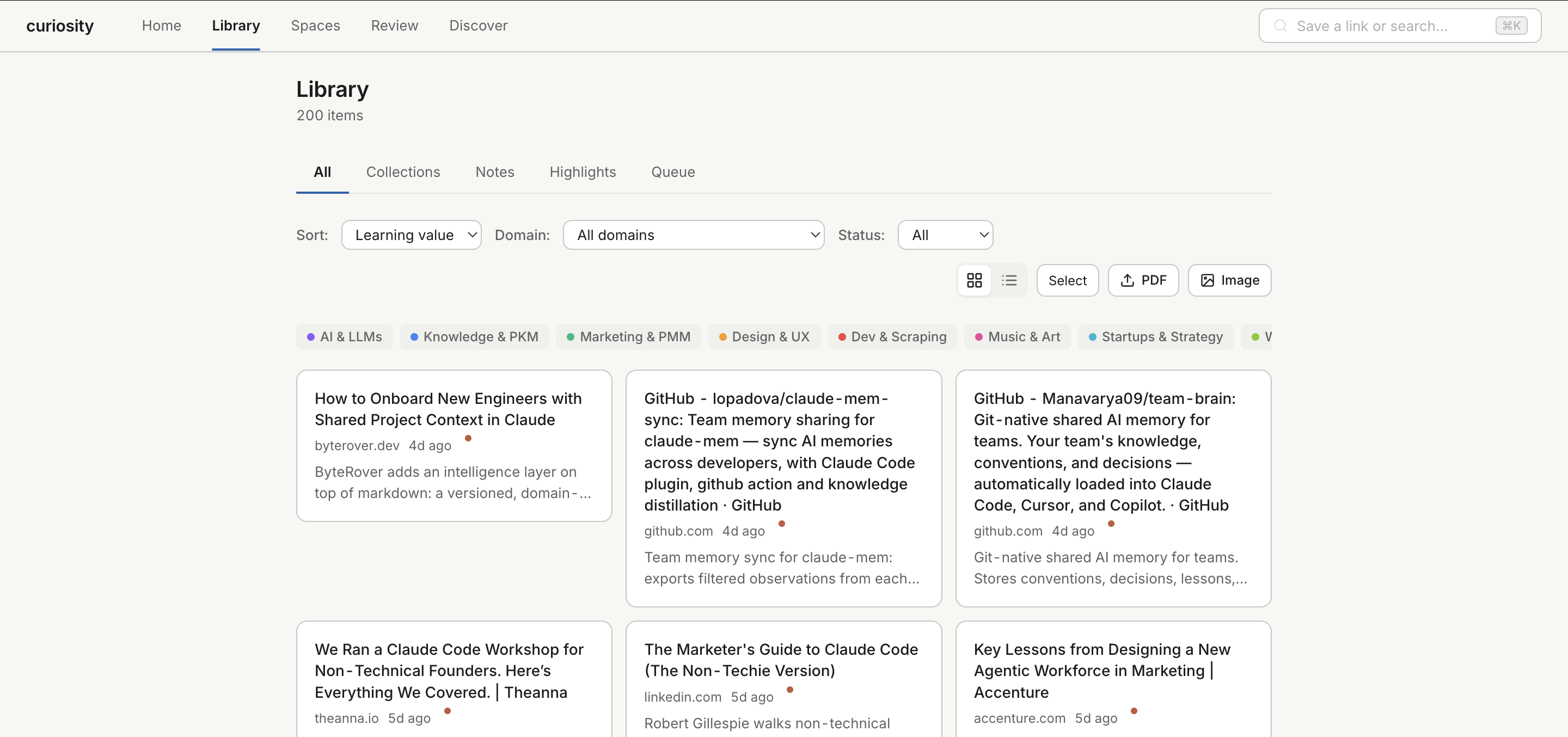Open the Sort dropdown showing Learning value
Screen dimensions: 1568x737
[412, 235]
